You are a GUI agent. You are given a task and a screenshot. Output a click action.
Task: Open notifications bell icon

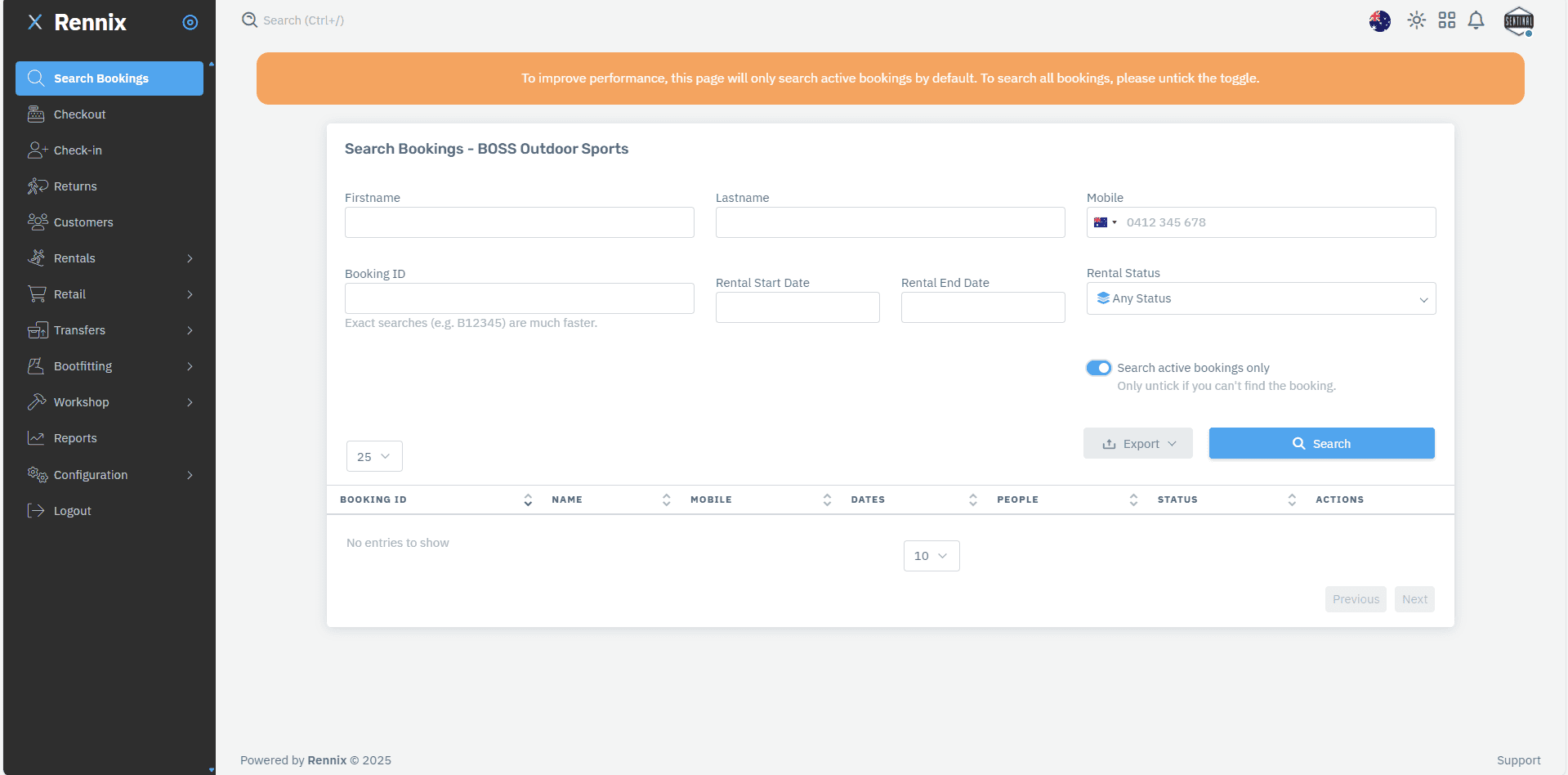(1476, 20)
